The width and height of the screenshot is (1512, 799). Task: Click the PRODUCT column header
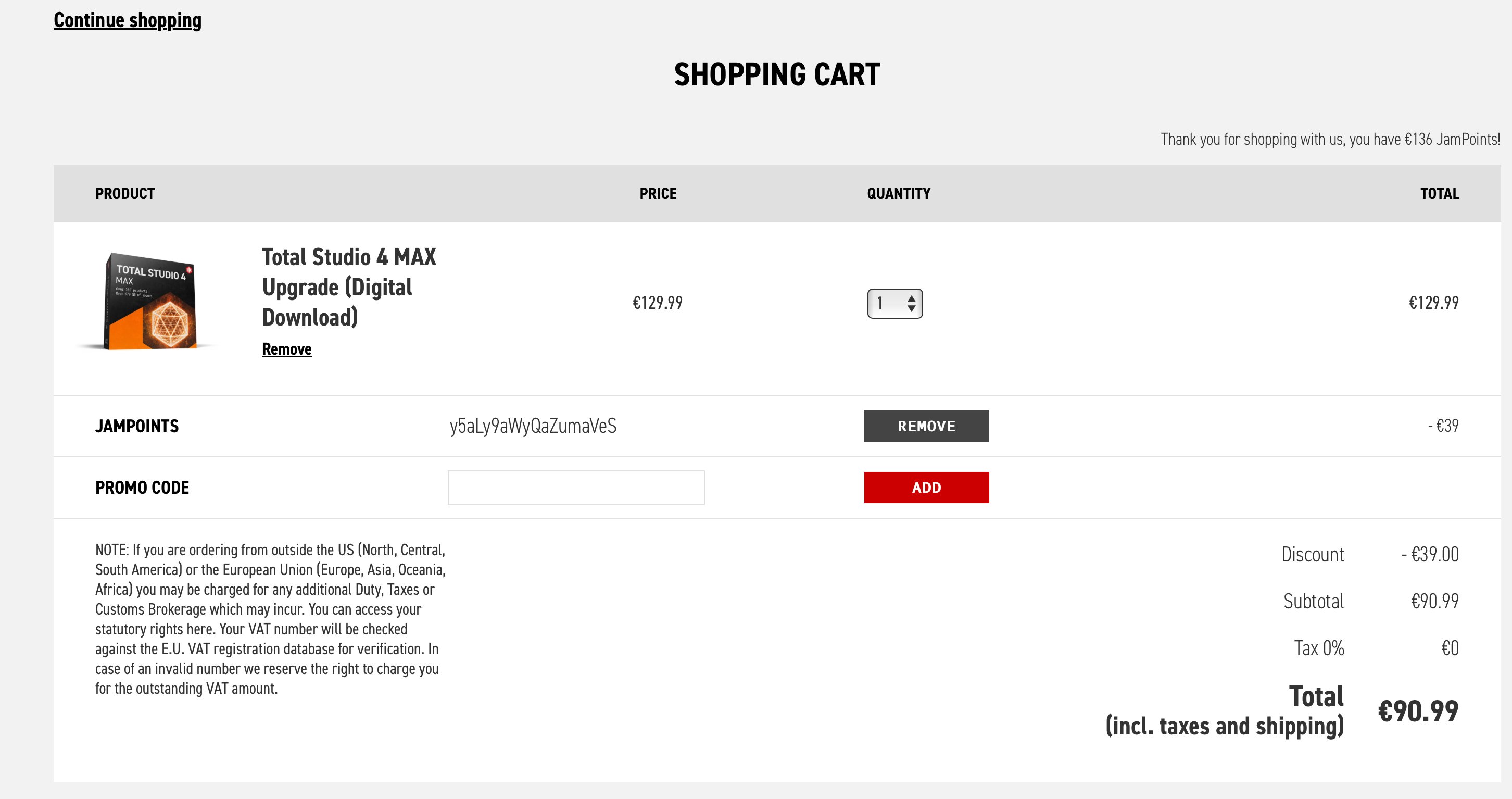[125, 194]
